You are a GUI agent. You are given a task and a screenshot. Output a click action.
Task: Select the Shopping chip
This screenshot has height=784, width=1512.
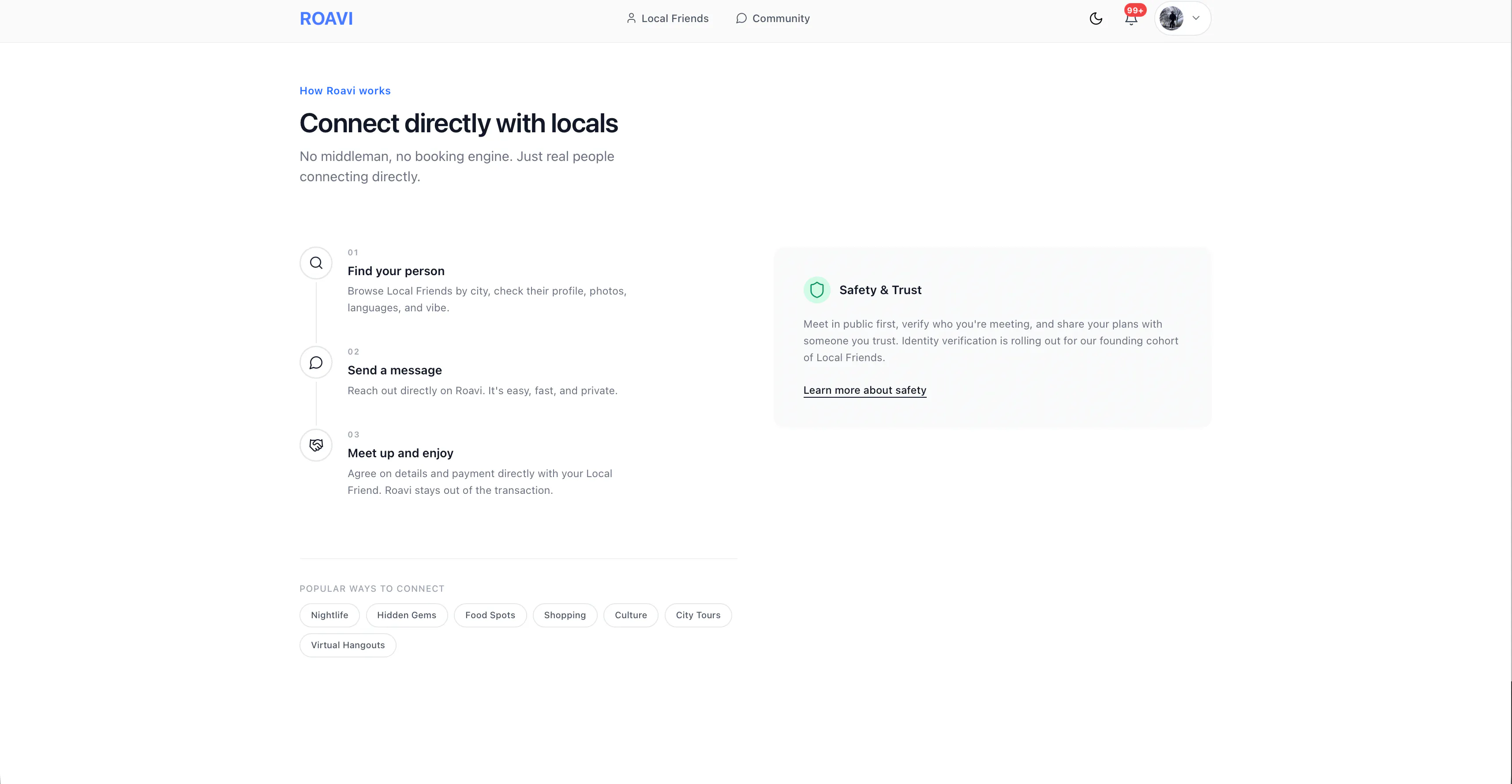point(565,615)
